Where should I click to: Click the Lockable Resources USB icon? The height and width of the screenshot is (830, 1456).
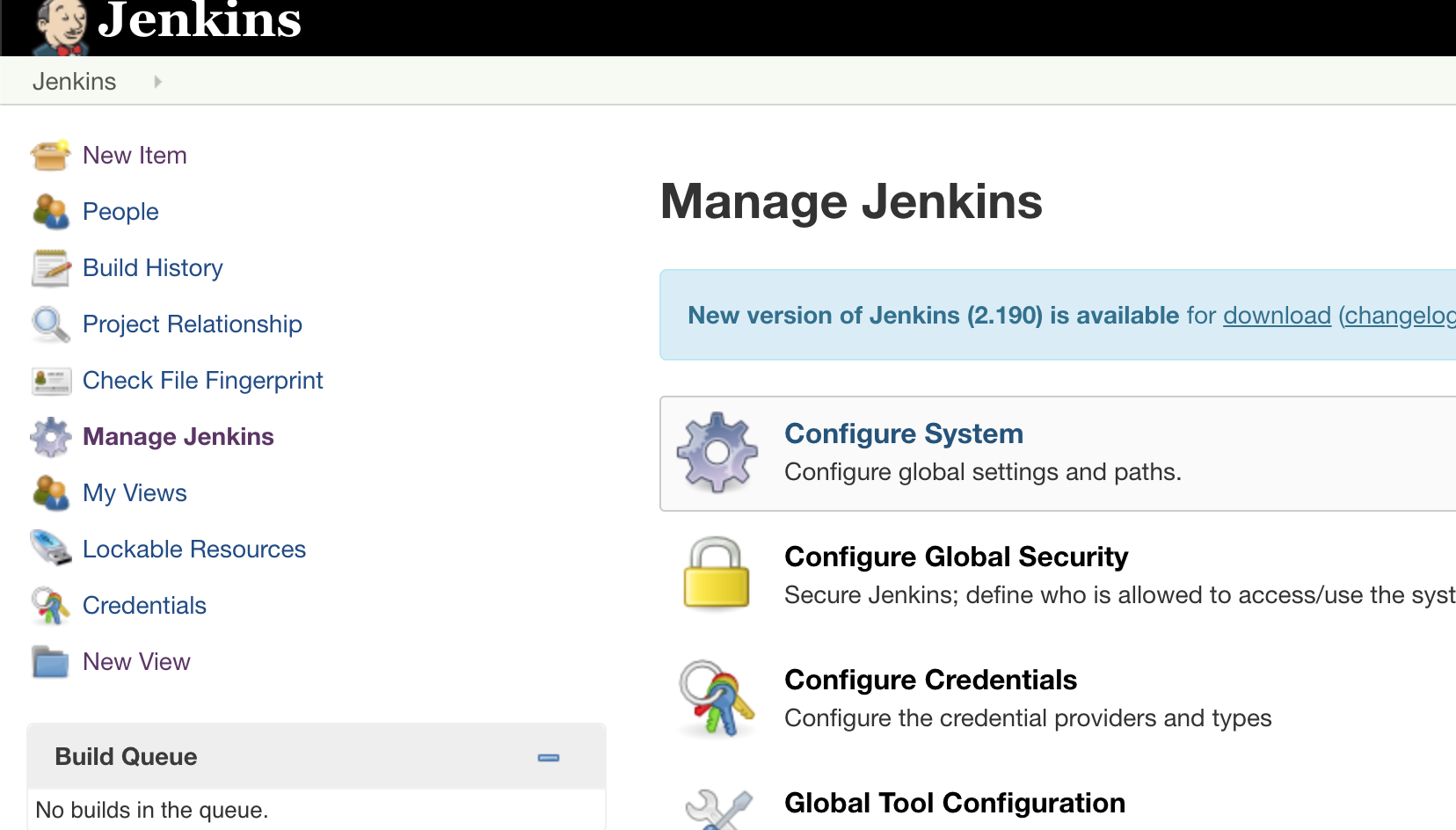click(x=50, y=549)
